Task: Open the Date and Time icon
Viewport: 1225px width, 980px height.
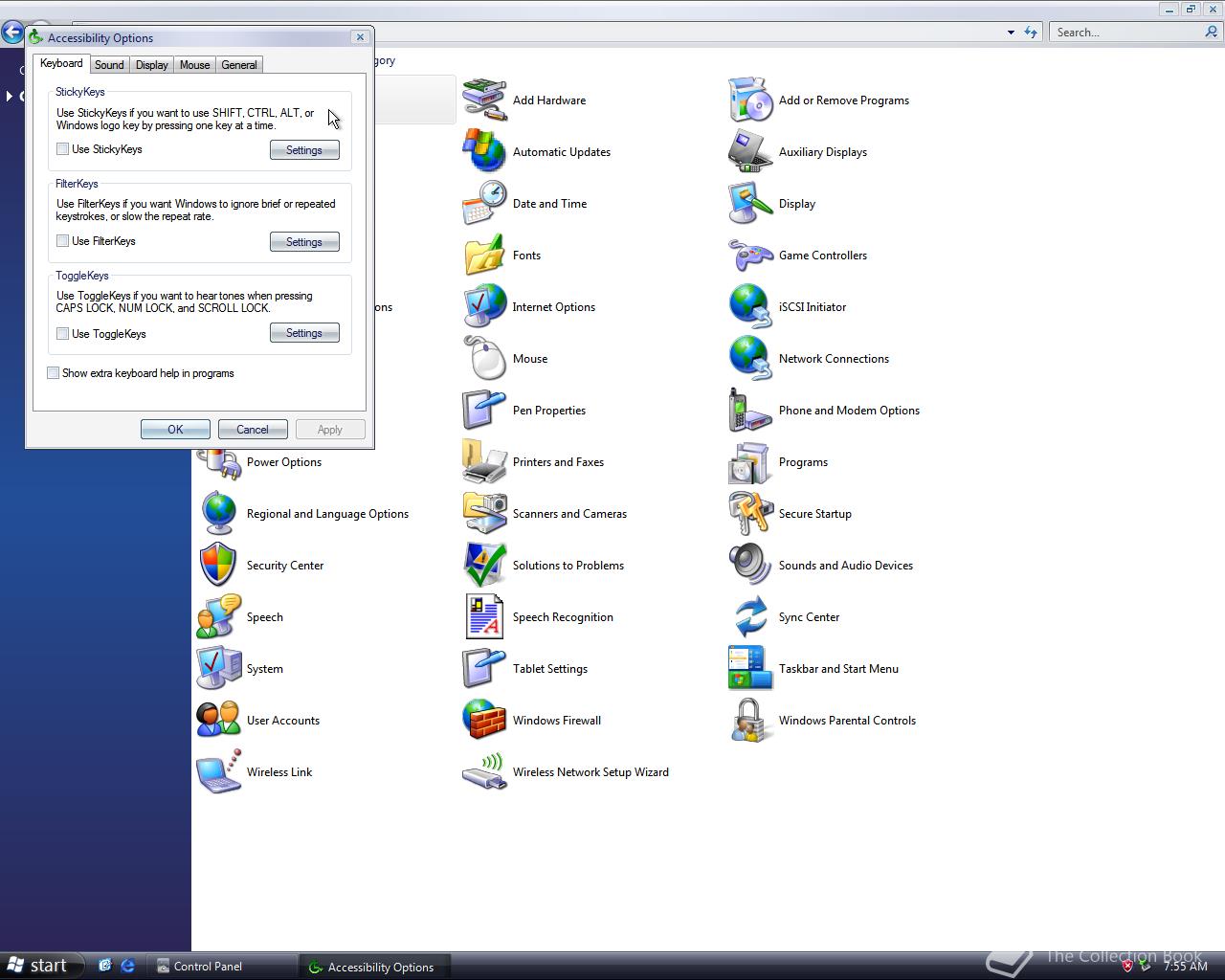Action: click(484, 204)
